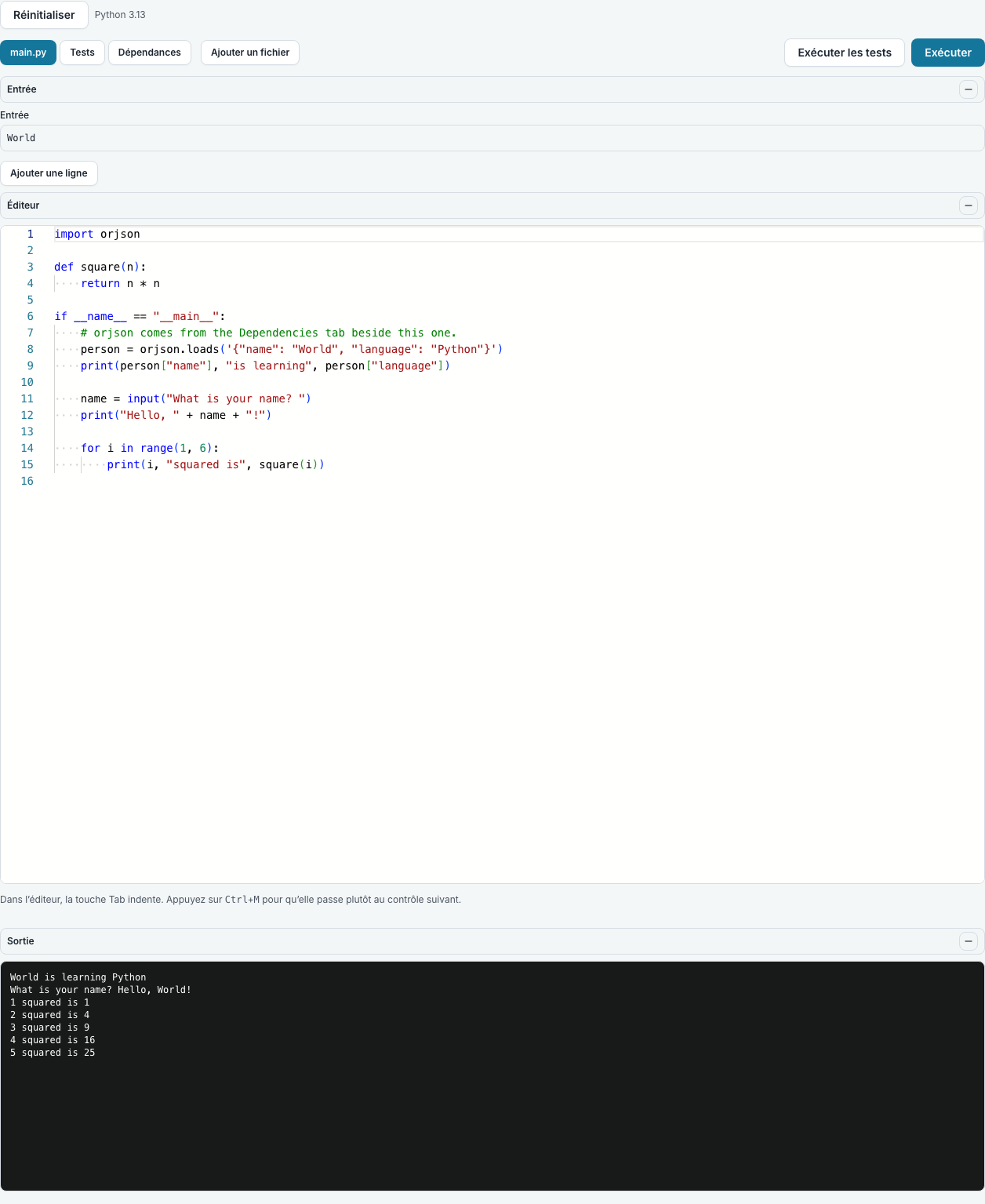Screen dimensions: 985x1204
Task: Click output line '5 squared is 25'
Action: pos(53,1053)
